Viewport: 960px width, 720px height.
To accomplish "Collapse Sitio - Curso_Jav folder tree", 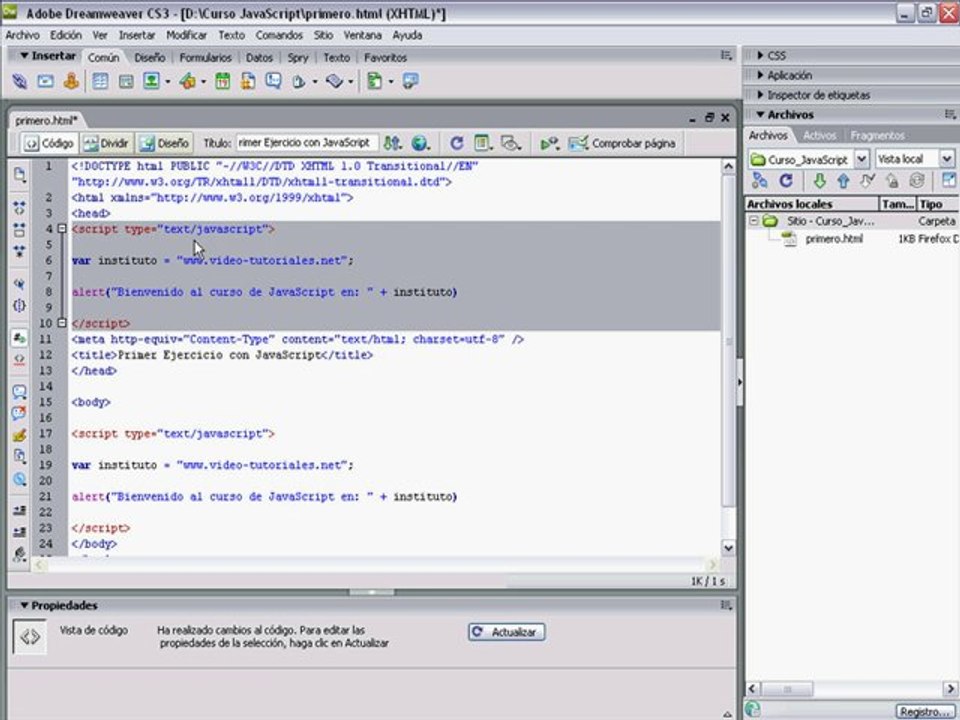I will [x=754, y=221].
